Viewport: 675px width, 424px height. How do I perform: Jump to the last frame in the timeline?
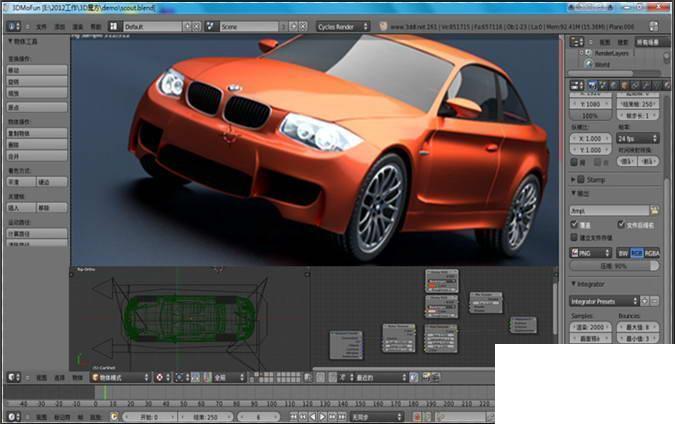point(342,417)
